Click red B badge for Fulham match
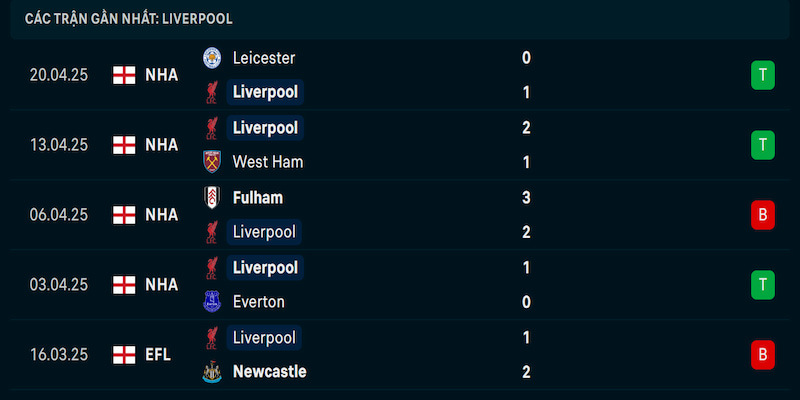 (763, 215)
